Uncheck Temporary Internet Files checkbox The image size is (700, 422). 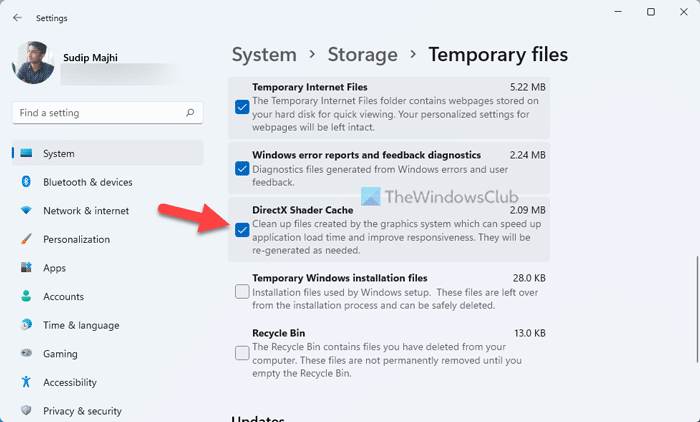(x=242, y=107)
